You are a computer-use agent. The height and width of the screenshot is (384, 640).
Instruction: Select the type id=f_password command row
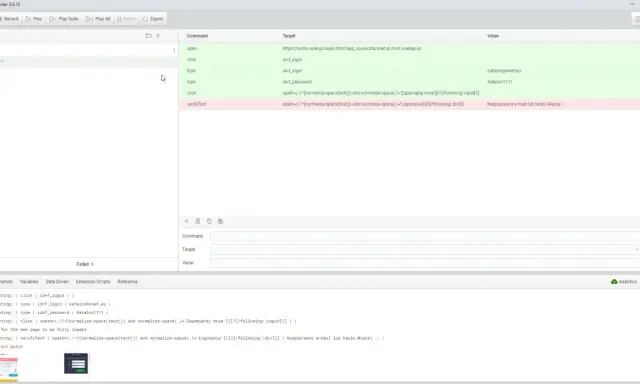[409, 82]
